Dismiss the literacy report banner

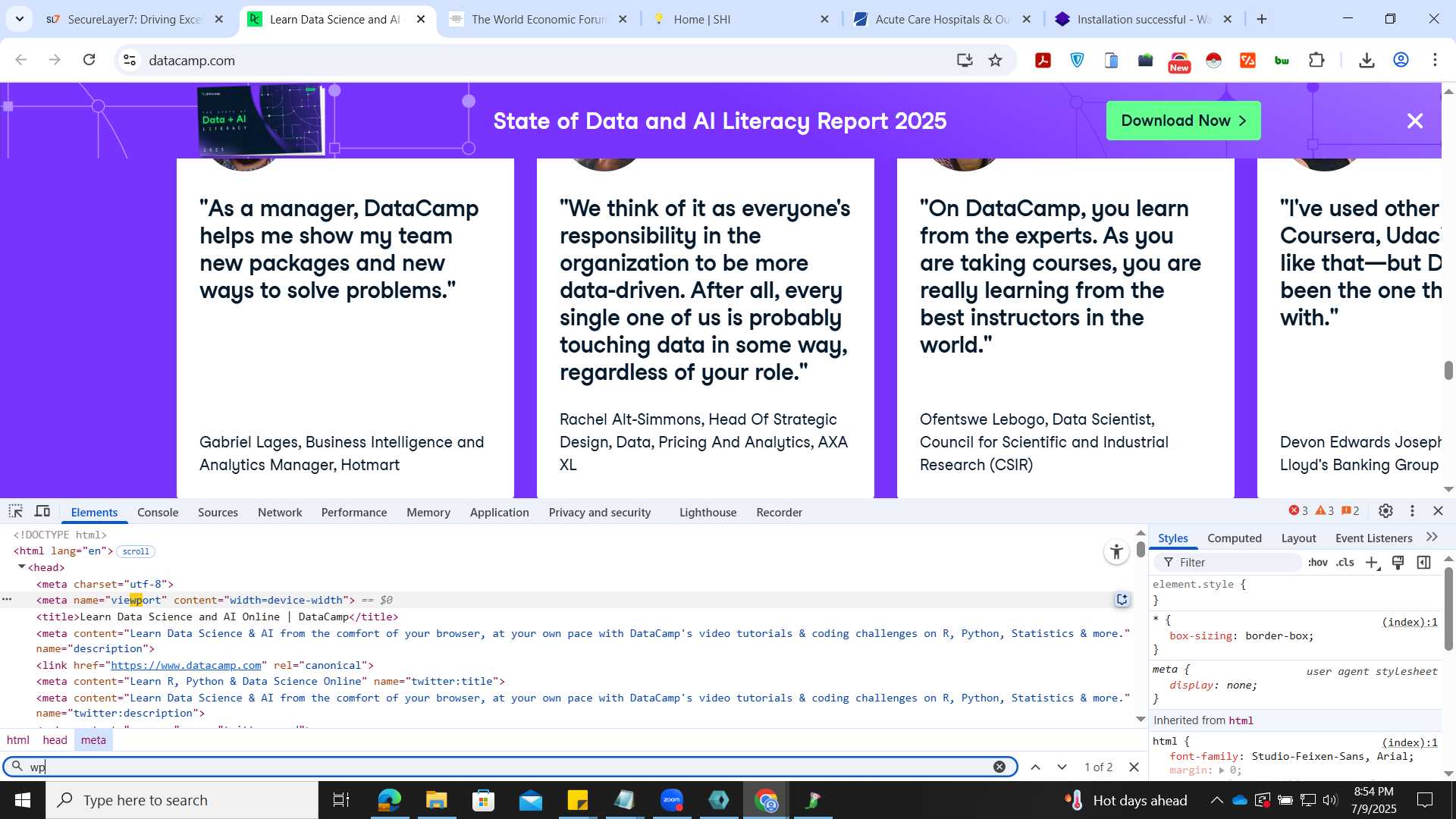[1414, 121]
